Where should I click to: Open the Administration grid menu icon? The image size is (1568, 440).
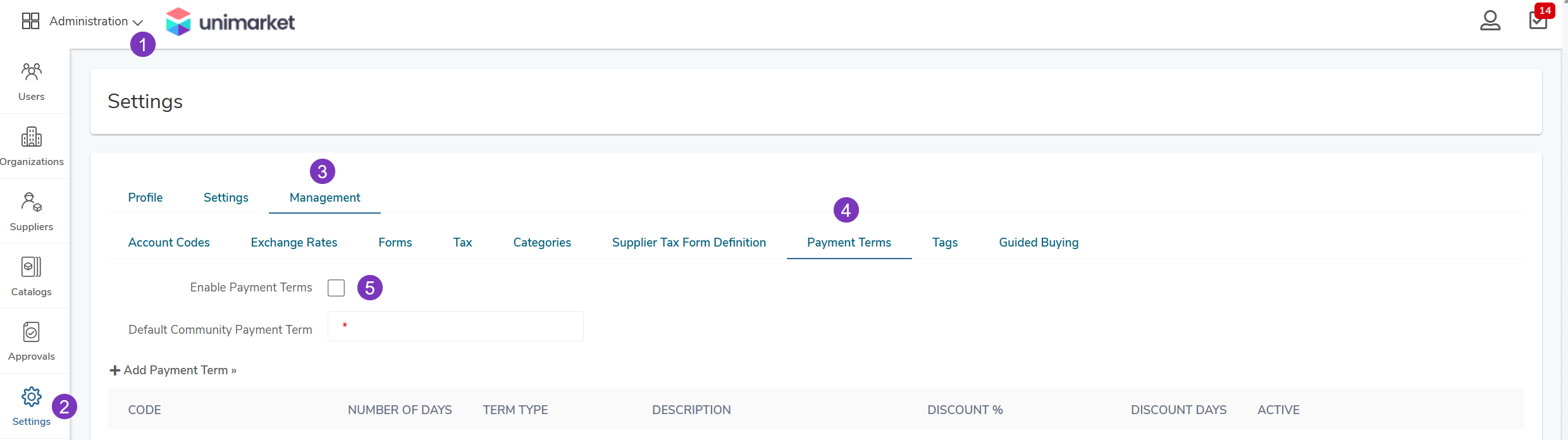click(30, 21)
